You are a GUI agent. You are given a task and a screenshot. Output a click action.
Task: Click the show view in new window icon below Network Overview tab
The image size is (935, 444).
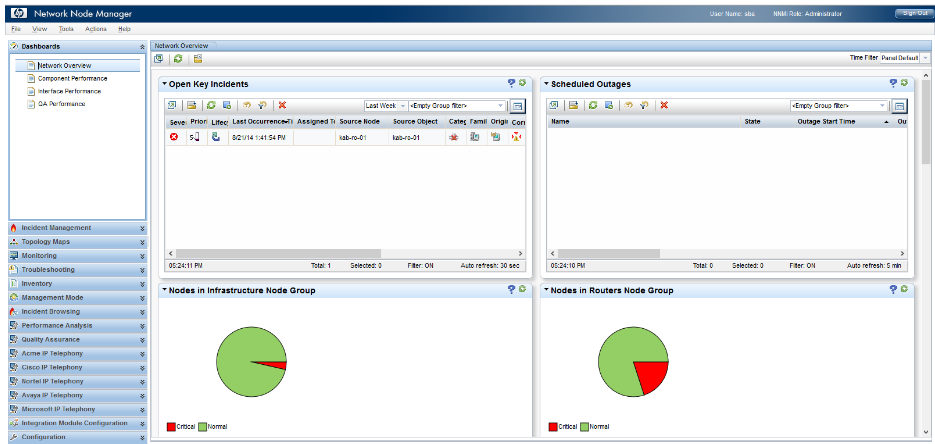coord(158,58)
